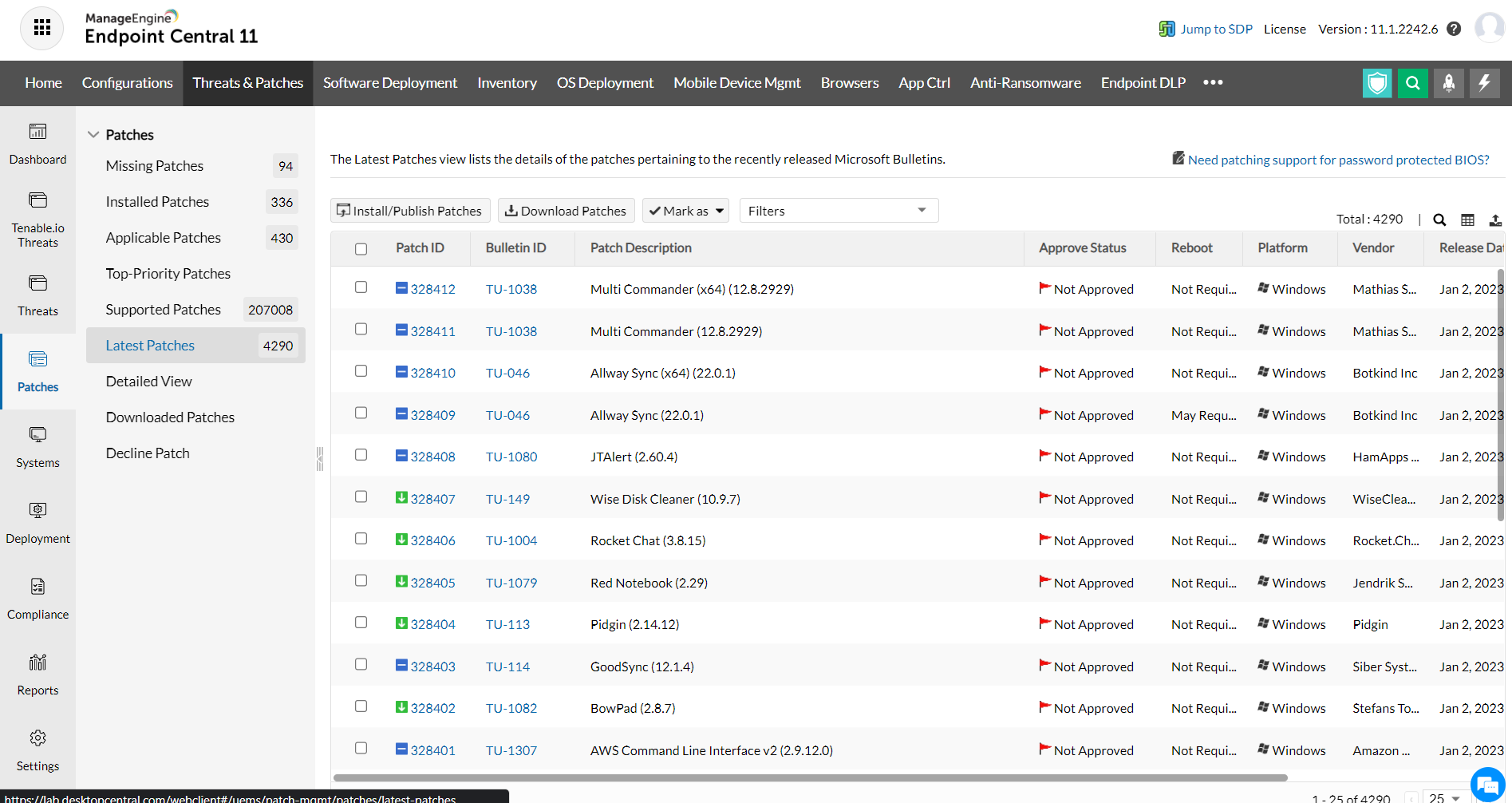Screen dimensions: 1512x803
Task: Click the table search magnifier icon
Action: click(1439, 220)
